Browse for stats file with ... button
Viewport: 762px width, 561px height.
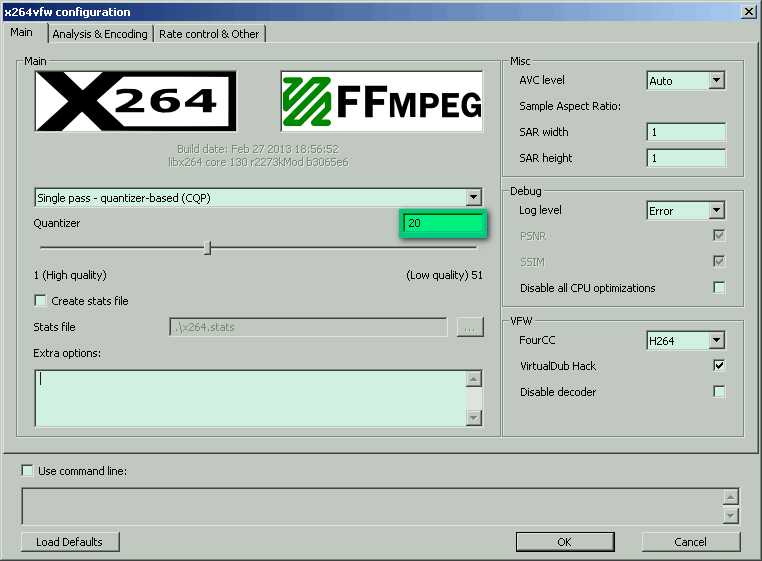click(470, 327)
